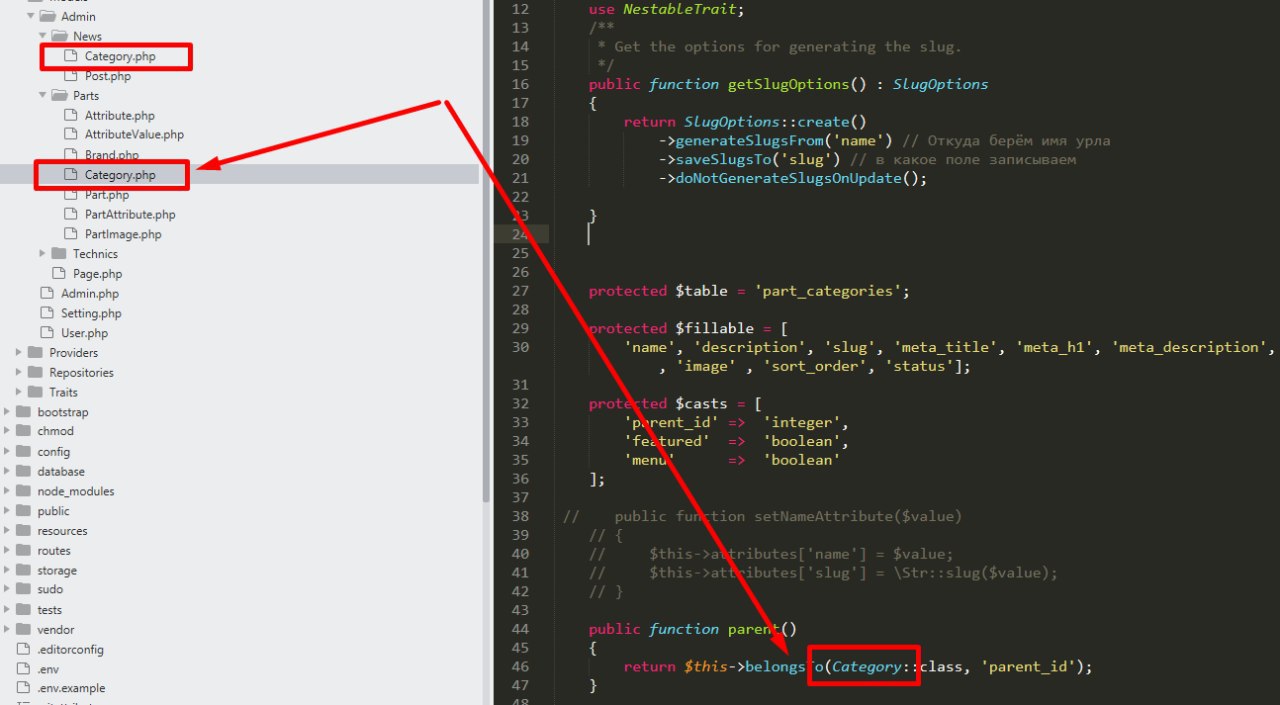Click the sidebar vertical scrollbar
The image size is (1280, 705).
pyautogui.click(x=486, y=250)
